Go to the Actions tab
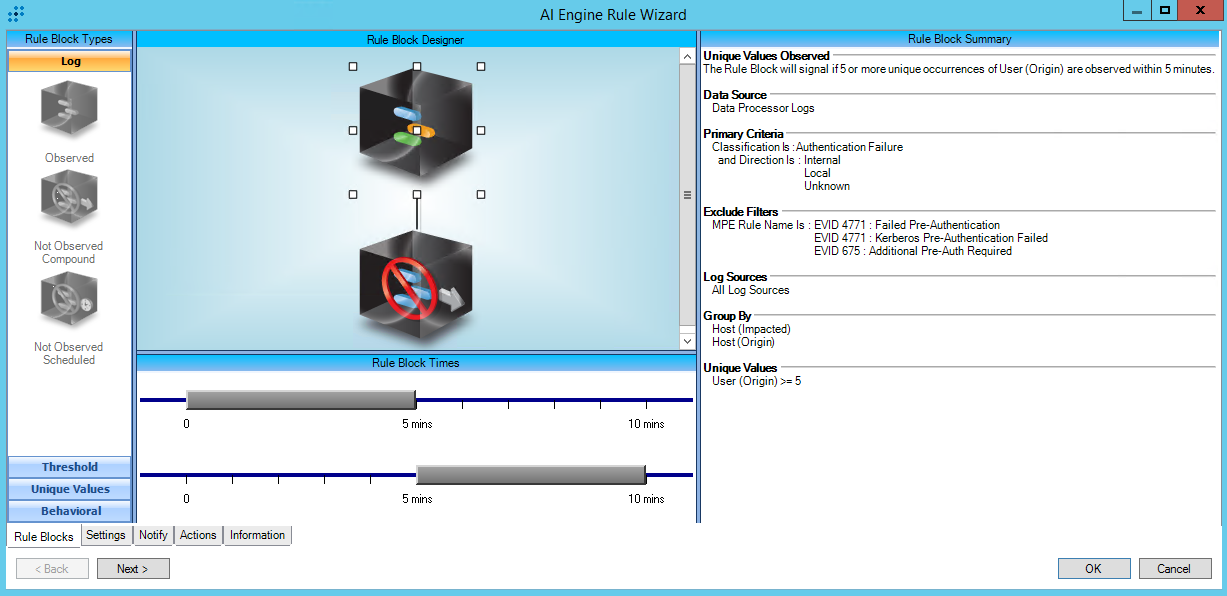 pos(198,535)
